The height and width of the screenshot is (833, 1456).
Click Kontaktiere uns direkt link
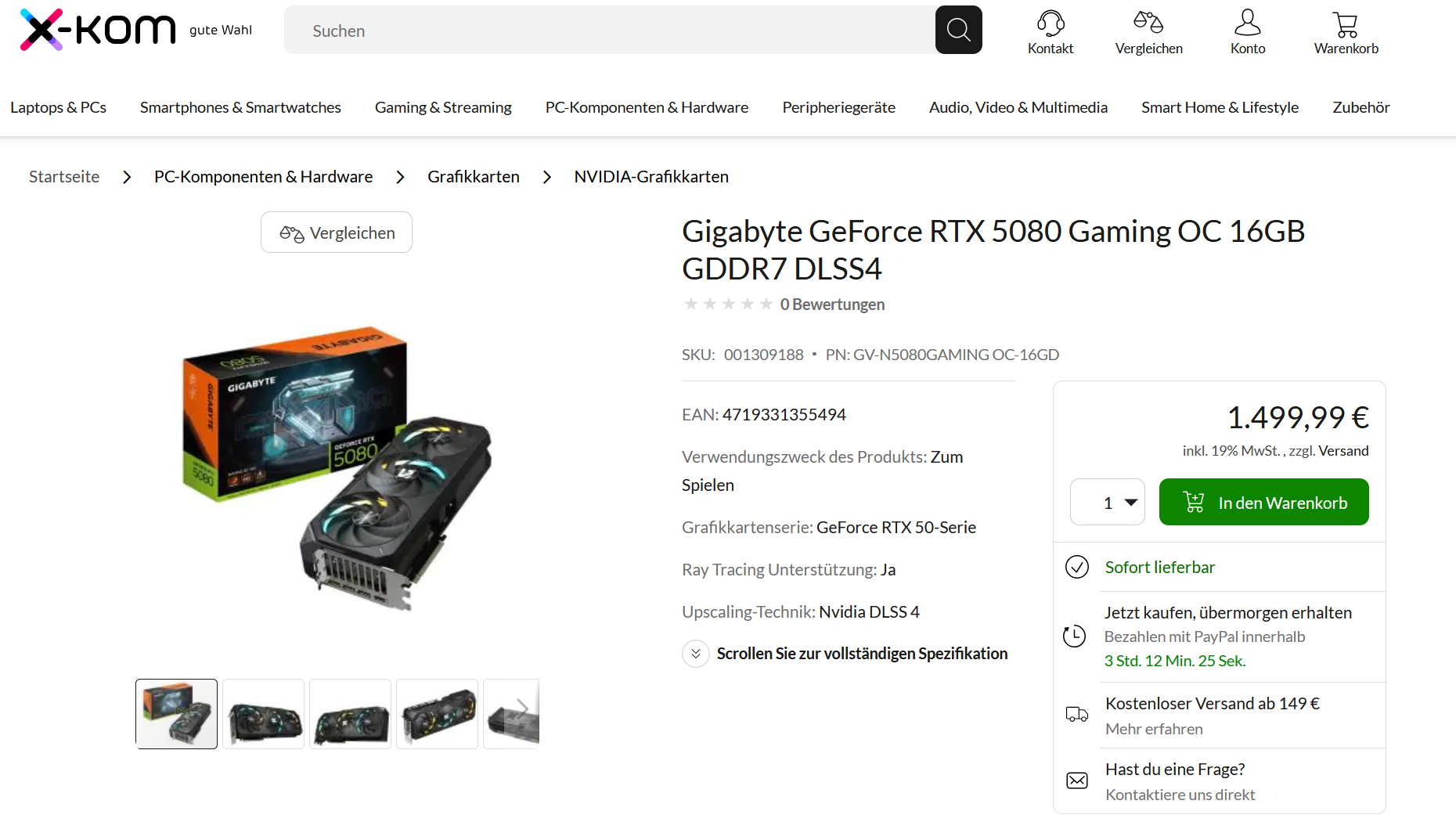coord(1180,795)
